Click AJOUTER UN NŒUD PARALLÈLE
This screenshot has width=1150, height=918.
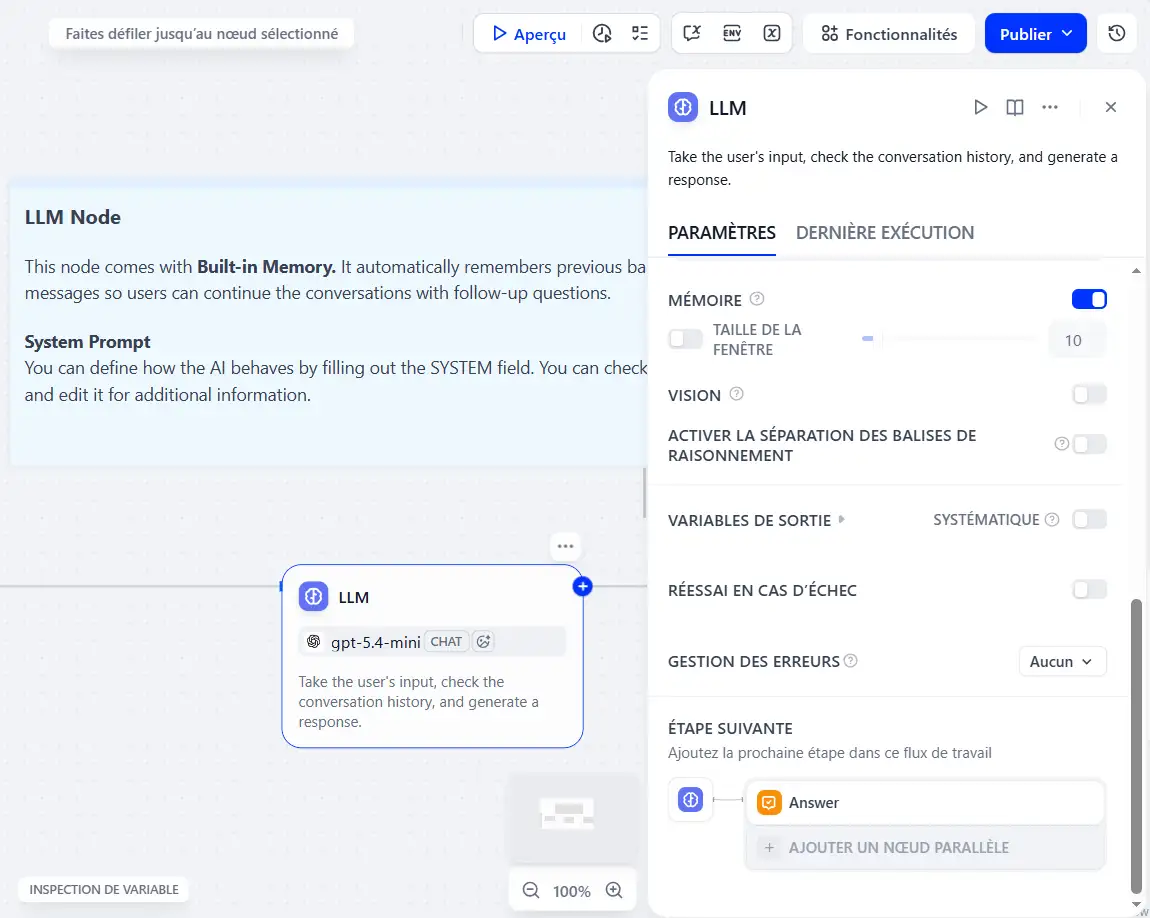[x=925, y=848]
